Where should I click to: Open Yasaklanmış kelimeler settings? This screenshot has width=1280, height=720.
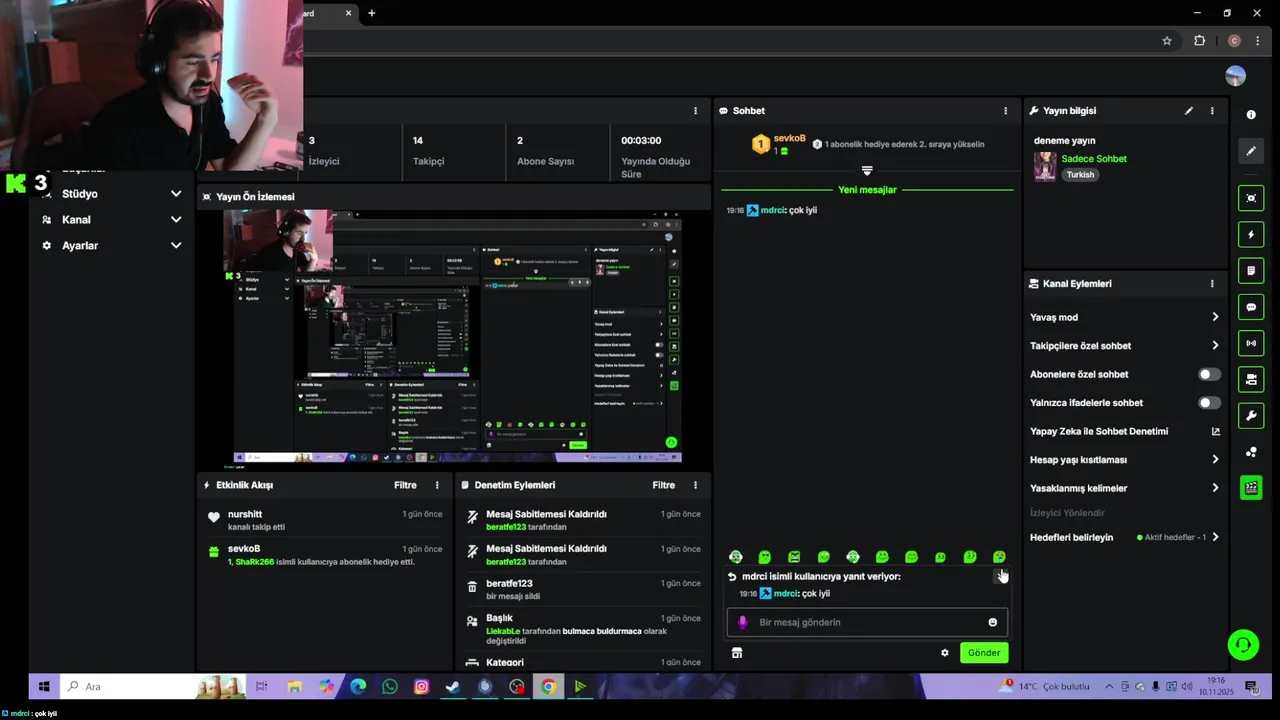[1125, 489]
